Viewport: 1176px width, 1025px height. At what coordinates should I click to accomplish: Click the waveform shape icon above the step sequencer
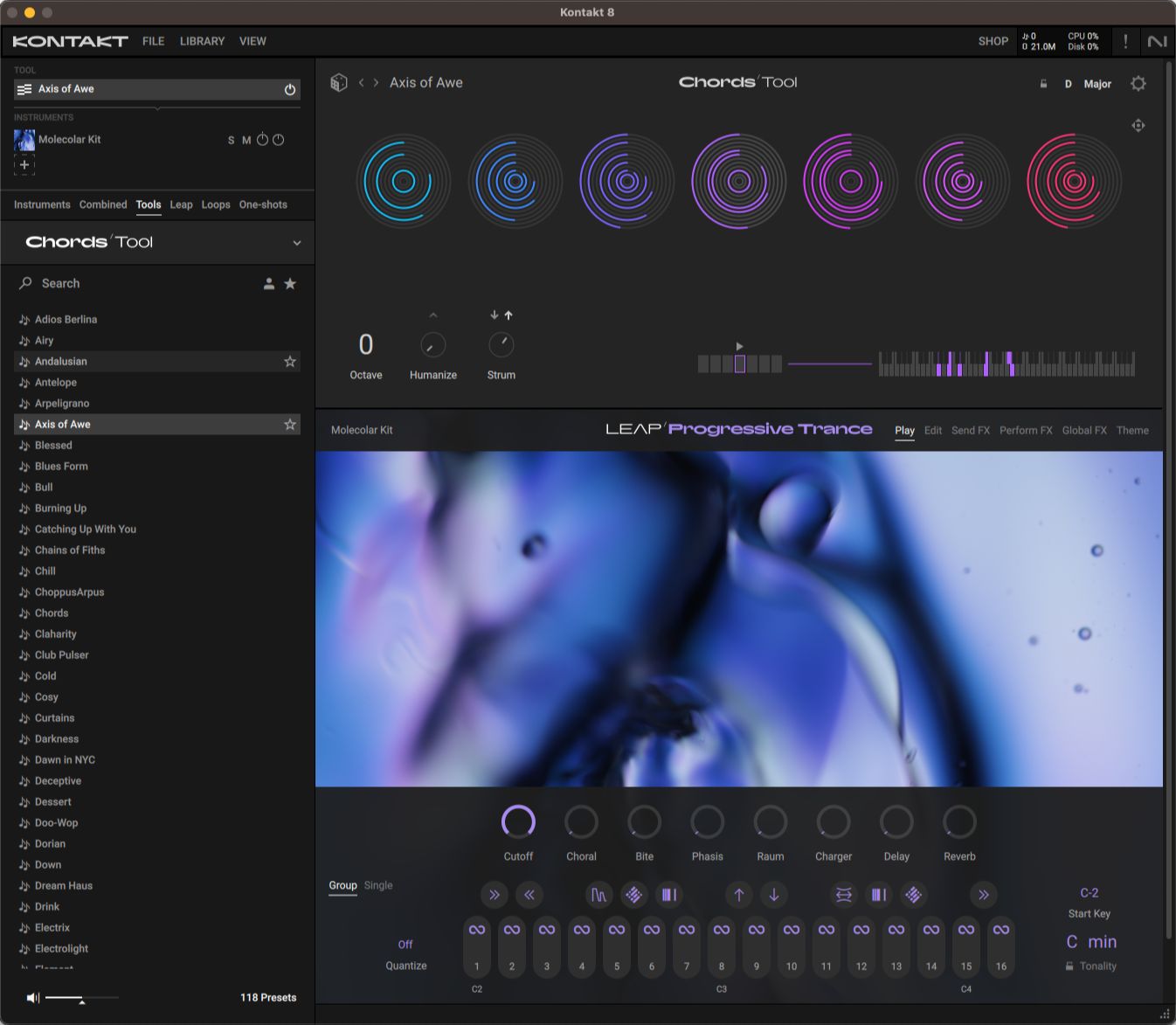click(598, 895)
